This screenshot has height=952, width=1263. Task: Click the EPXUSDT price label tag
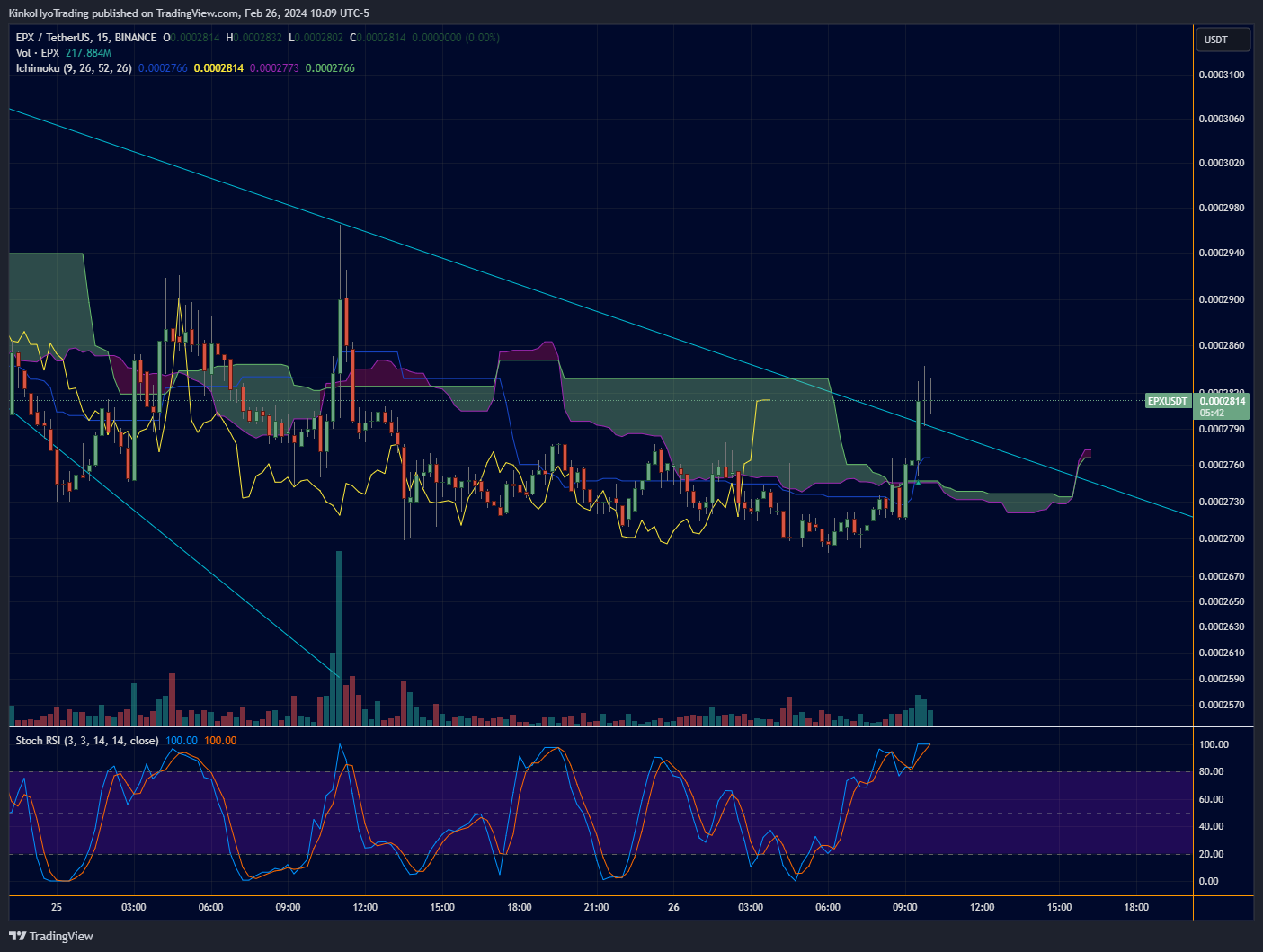1168,401
